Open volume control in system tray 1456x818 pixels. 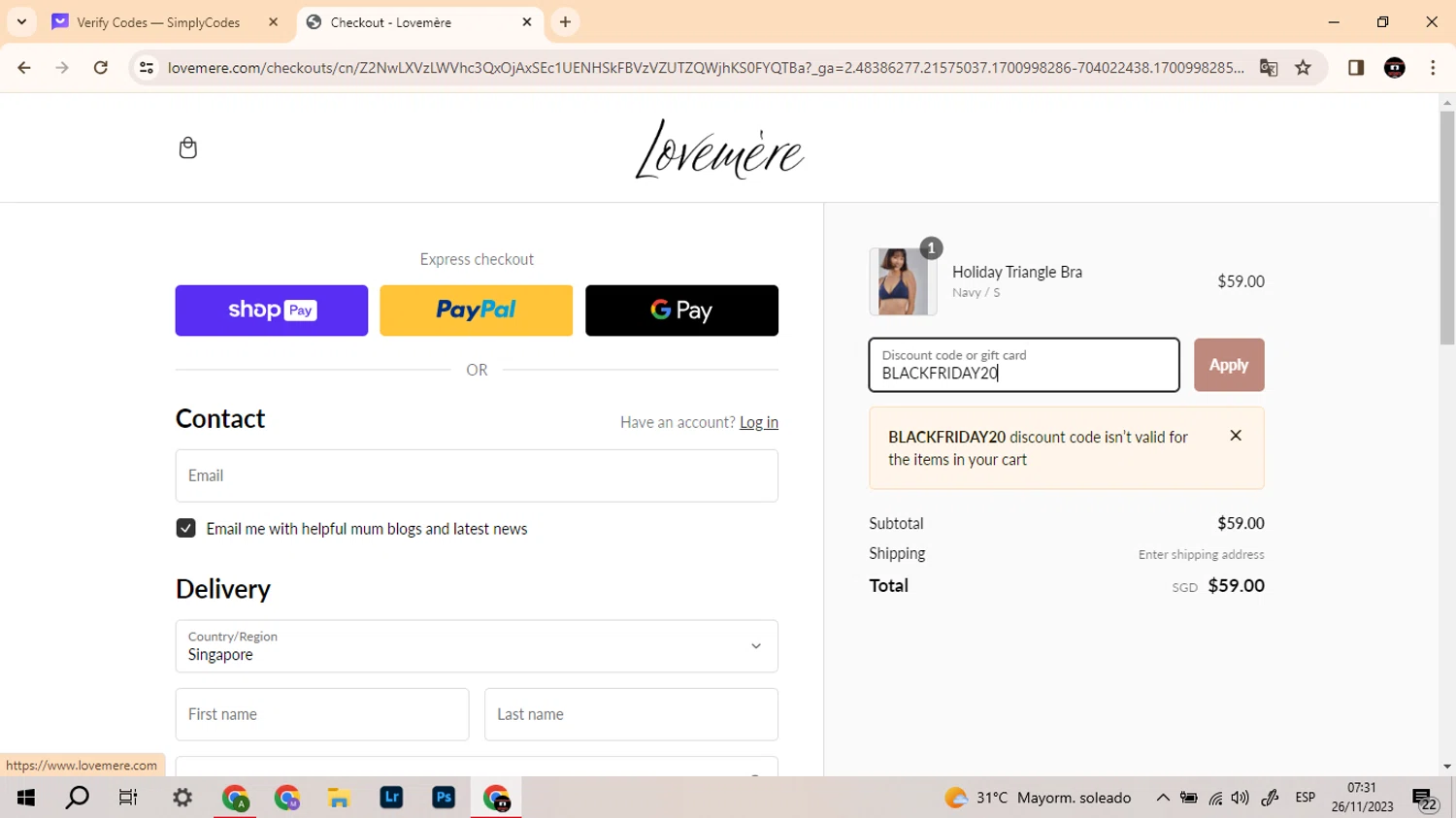(x=1240, y=798)
